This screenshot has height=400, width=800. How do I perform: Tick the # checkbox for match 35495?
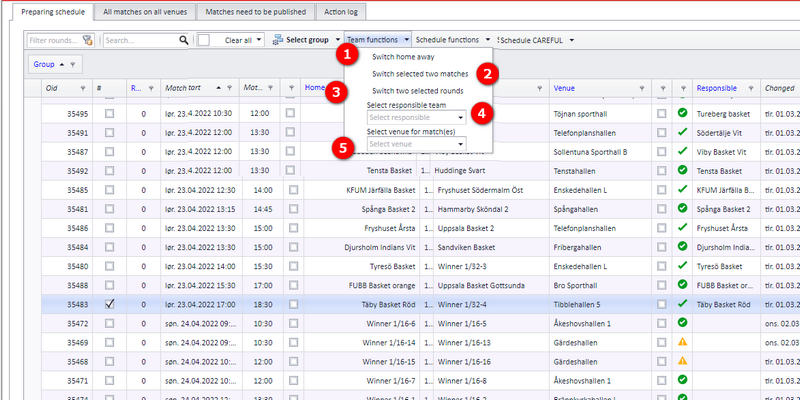(109, 114)
